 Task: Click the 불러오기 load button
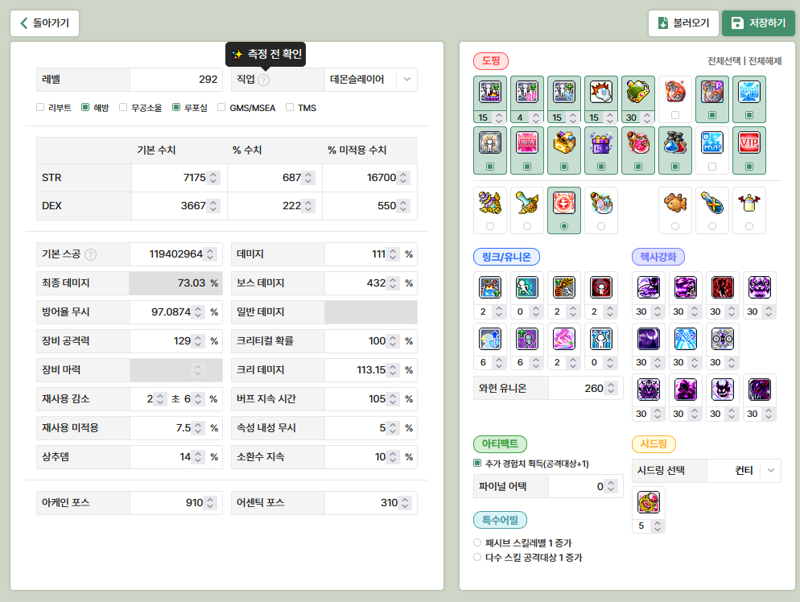point(684,23)
